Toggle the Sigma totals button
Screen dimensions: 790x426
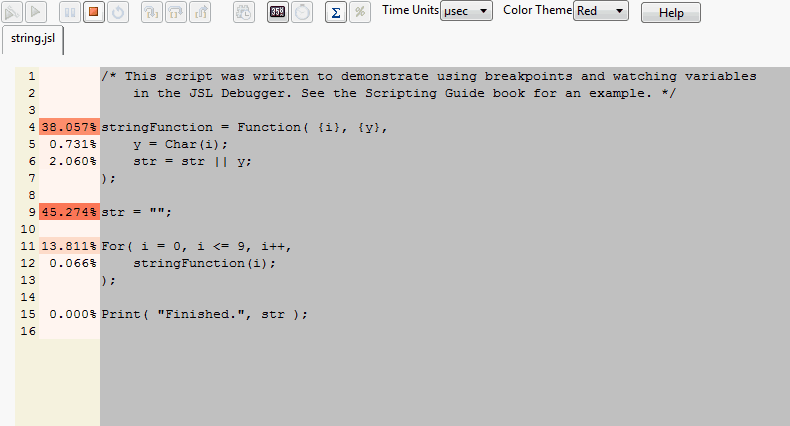pyautogui.click(x=336, y=12)
